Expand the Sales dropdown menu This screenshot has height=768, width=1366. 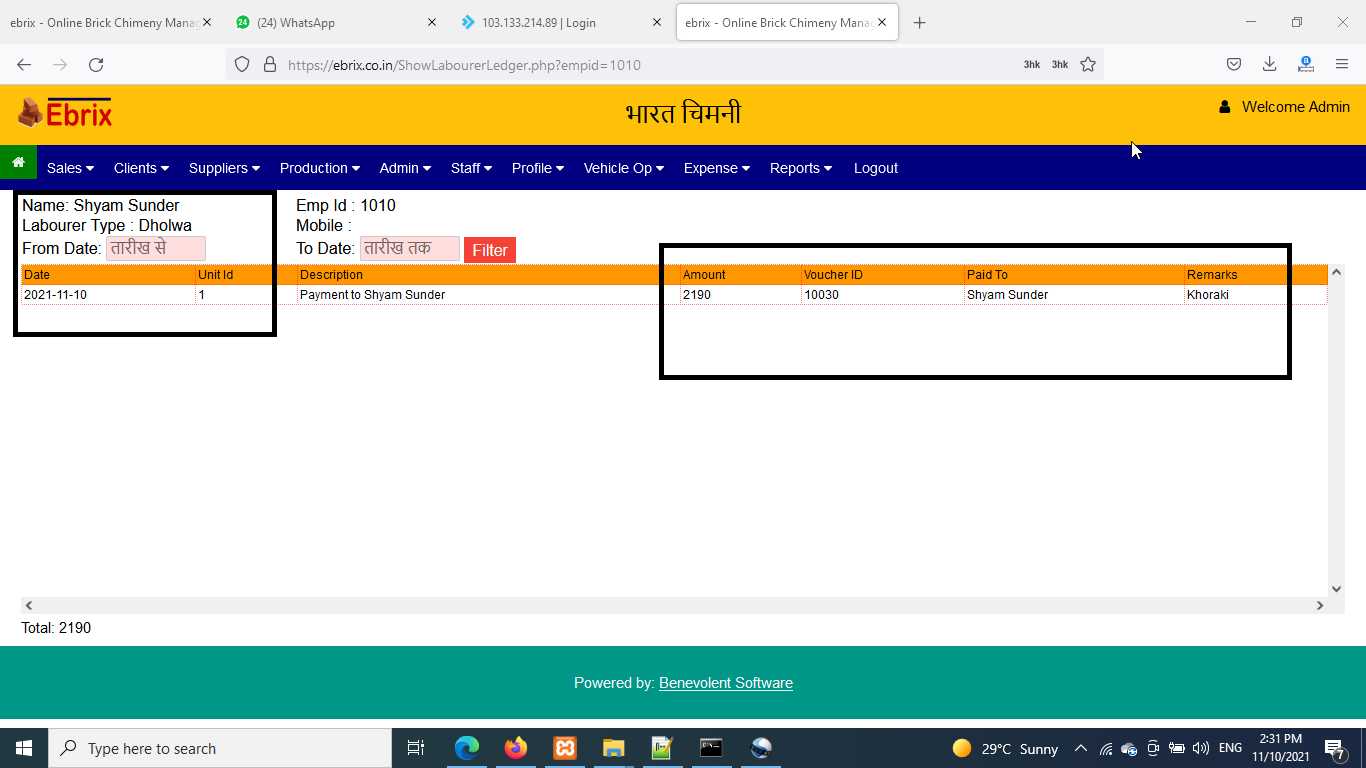[70, 168]
